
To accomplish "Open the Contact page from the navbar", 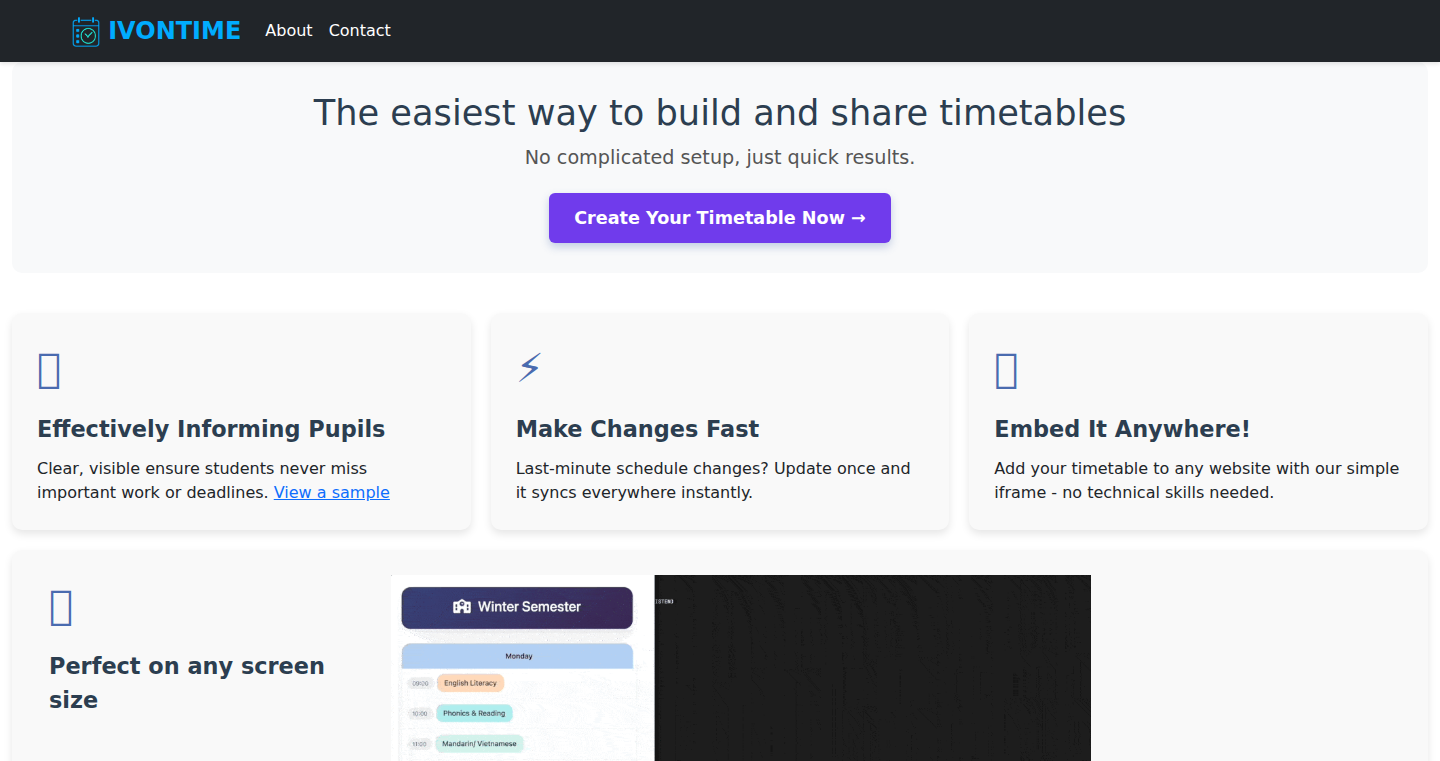I will 360,31.
